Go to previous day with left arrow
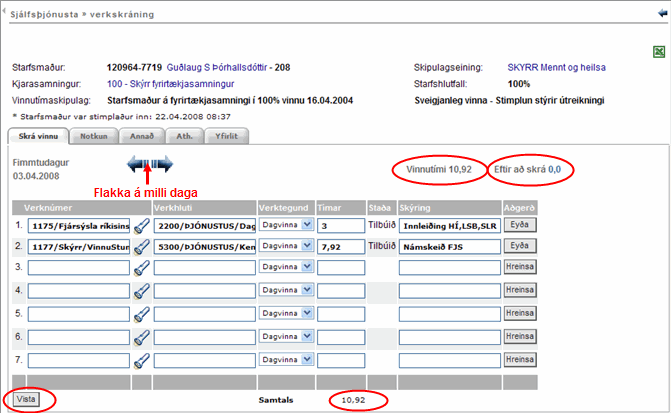Viewport: 671px width, 413px height. tap(137, 164)
